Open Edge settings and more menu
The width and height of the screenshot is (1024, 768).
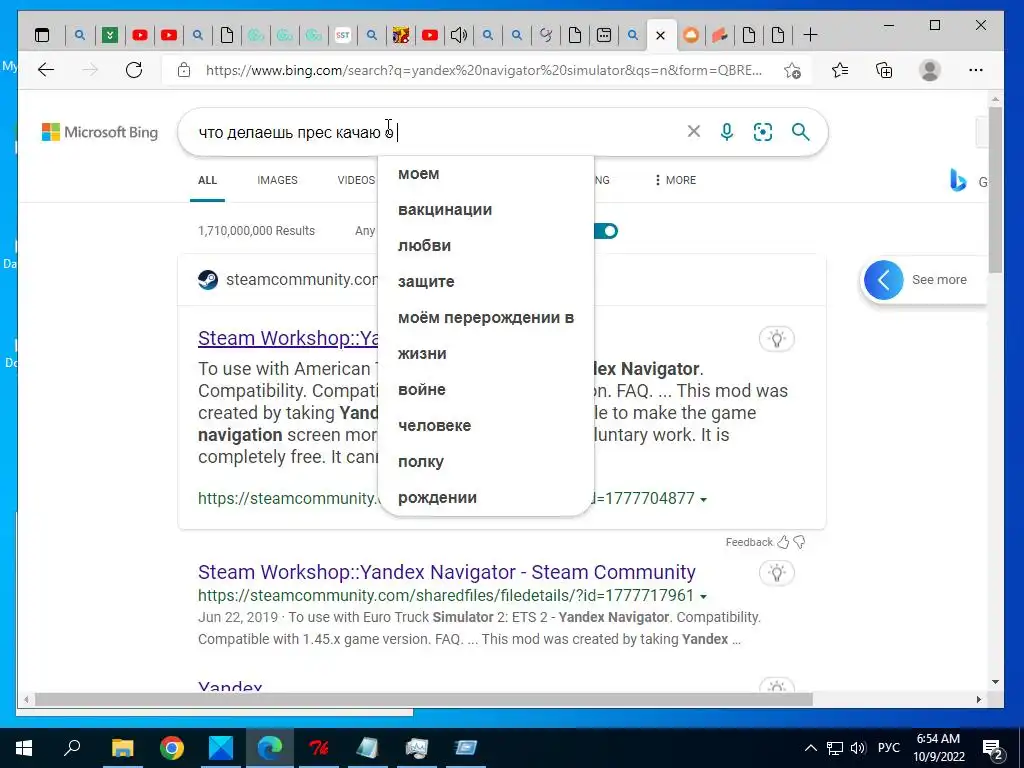click(x=976, y=70)
